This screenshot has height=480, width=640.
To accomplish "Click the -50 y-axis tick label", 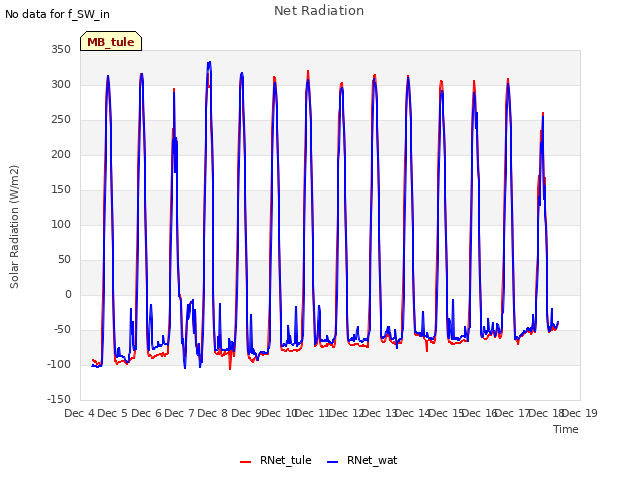I will coord(62,329).
